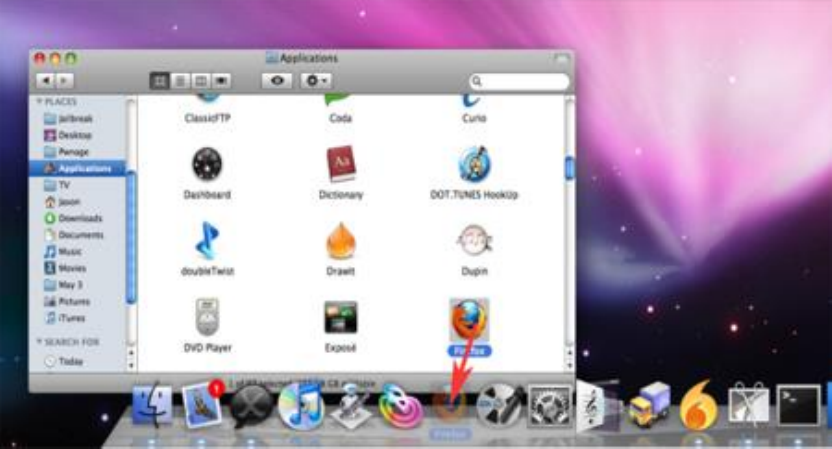Open the Transmit truck icon in Dock

pyautogui.click(x=649, y=406)
